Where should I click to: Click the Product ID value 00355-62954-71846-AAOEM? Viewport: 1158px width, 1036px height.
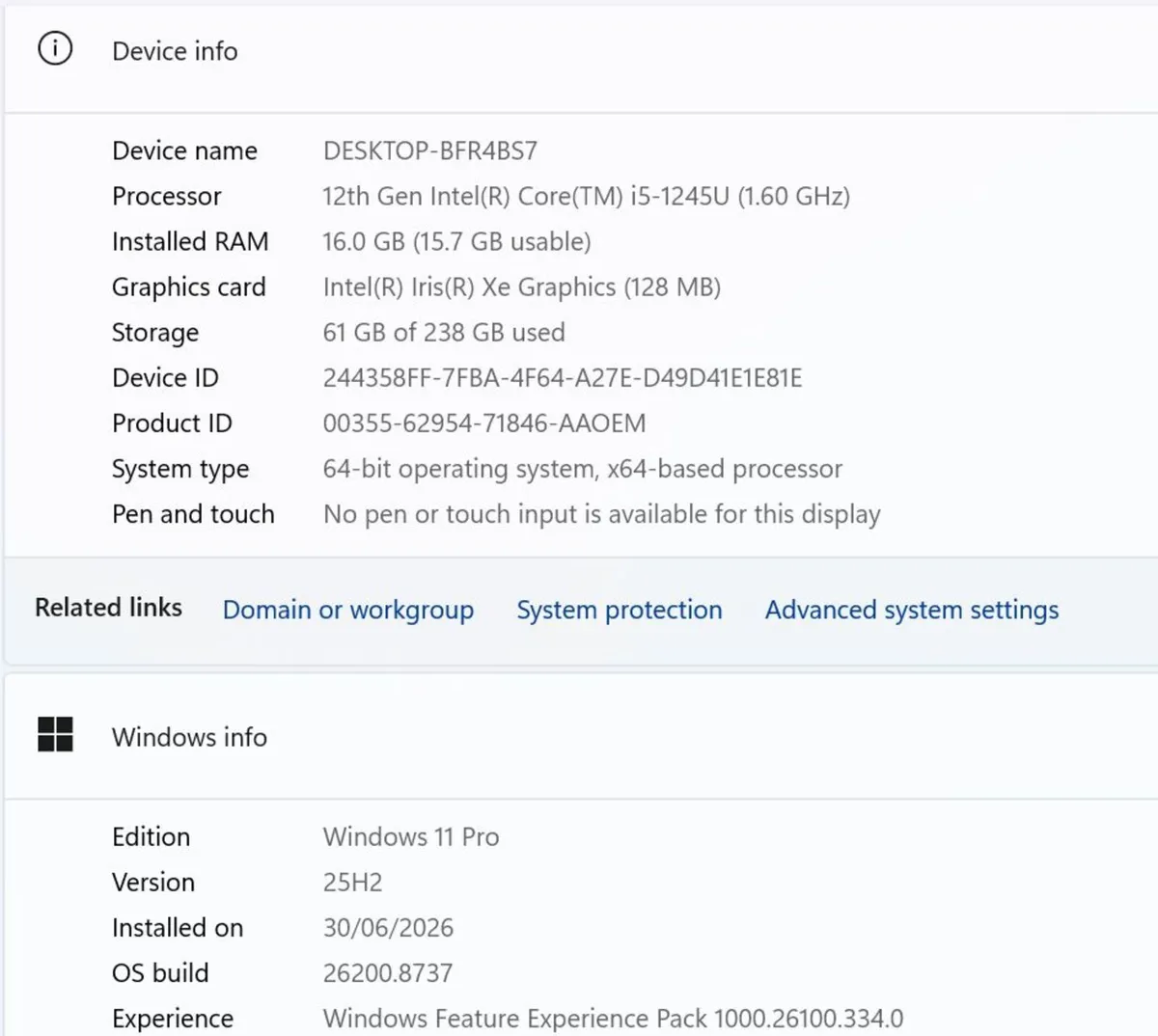(484, 423)
